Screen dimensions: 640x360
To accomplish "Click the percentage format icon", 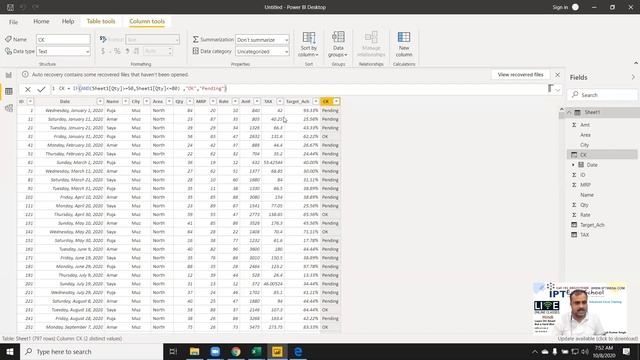I will point(117,51).
